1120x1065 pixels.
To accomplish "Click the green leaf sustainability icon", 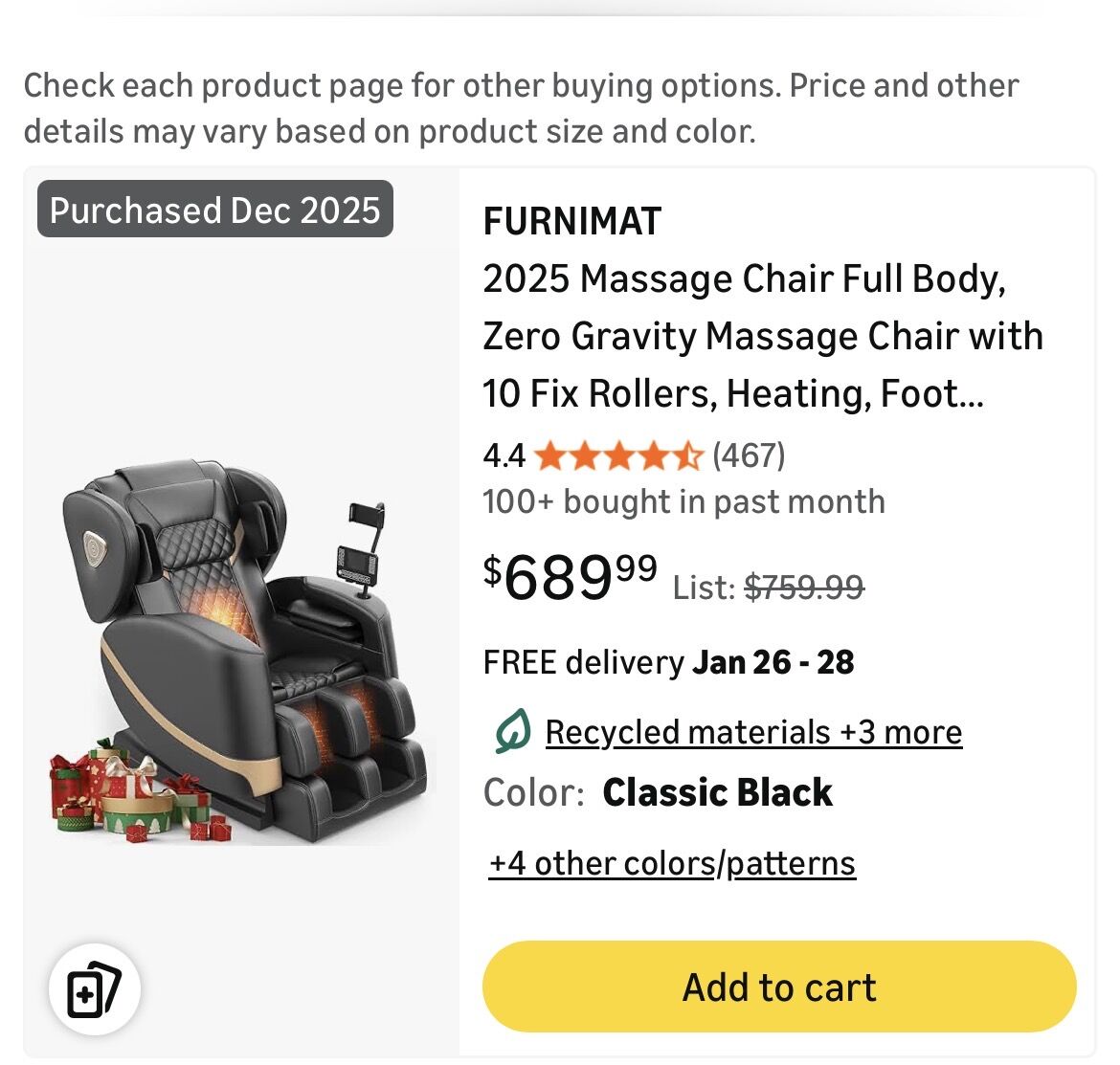I will [512, 731].
